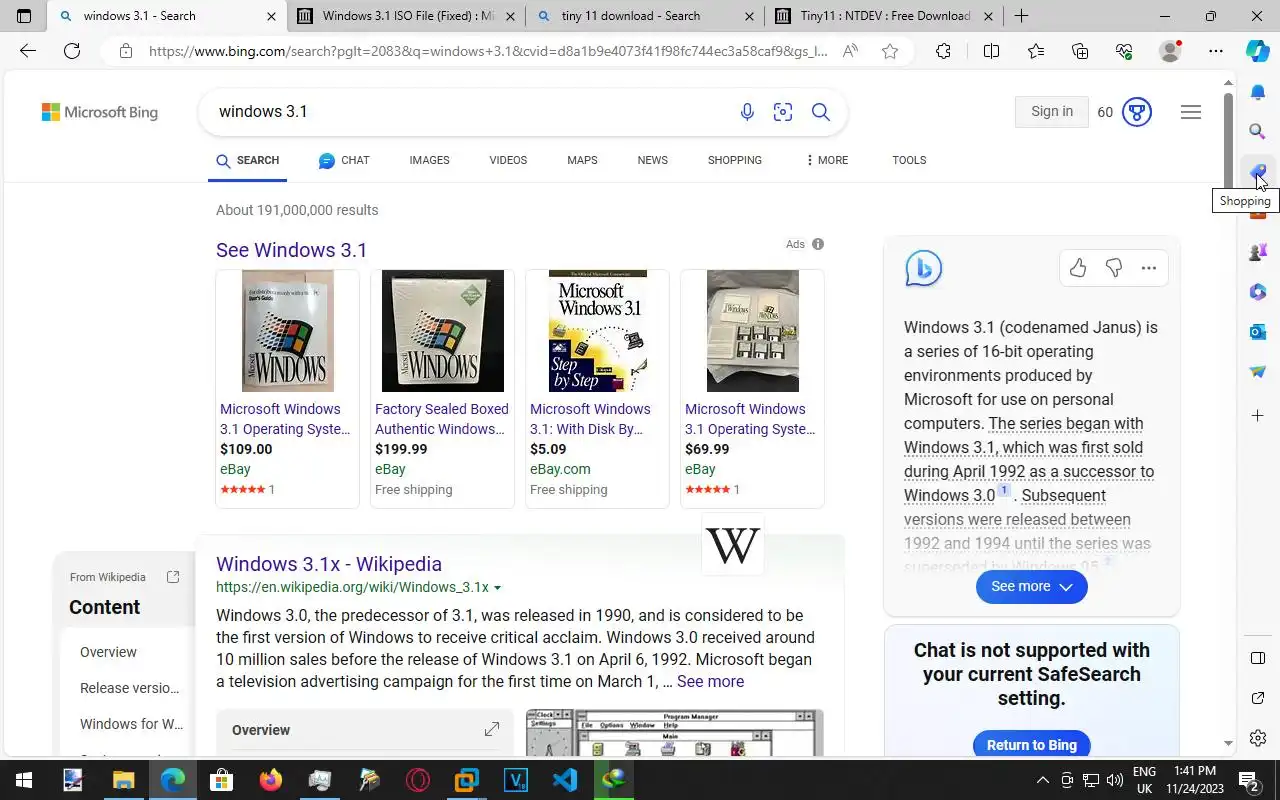Viewport: 1280px width, 800px height.
Task: Expand See more in chat answer
Action: tap(1031, 587)
